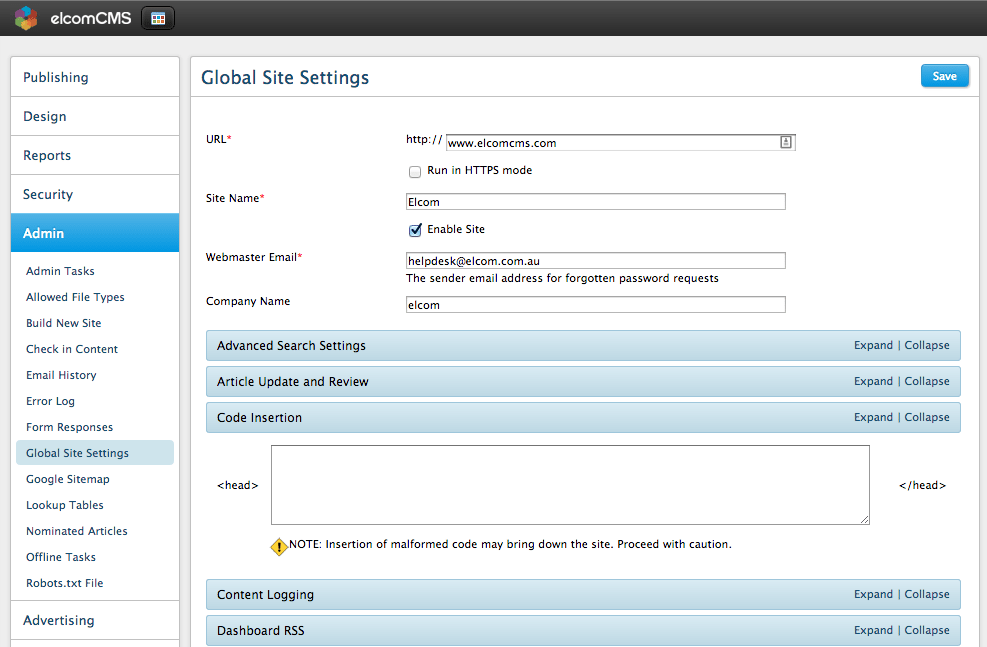Uncheck the Enable Site checkbox
This screenshot has height=647, width=987.
415,229
